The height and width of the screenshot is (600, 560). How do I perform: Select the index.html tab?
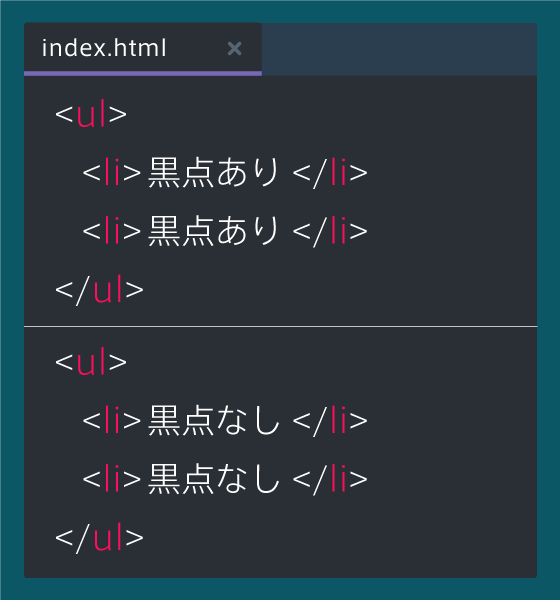coord(143,49)
